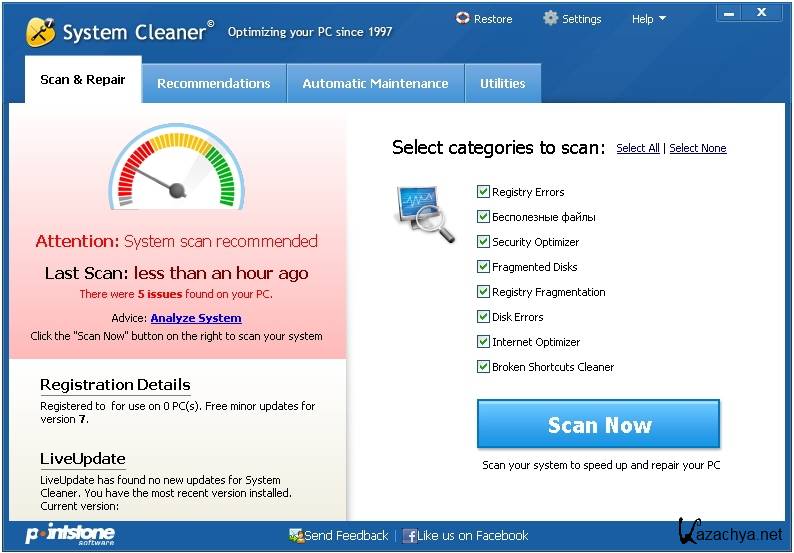The height and width of the screenshot is (553, 794).
Task: Open the Automatic Maintenance tab
Action: [375, 84]
